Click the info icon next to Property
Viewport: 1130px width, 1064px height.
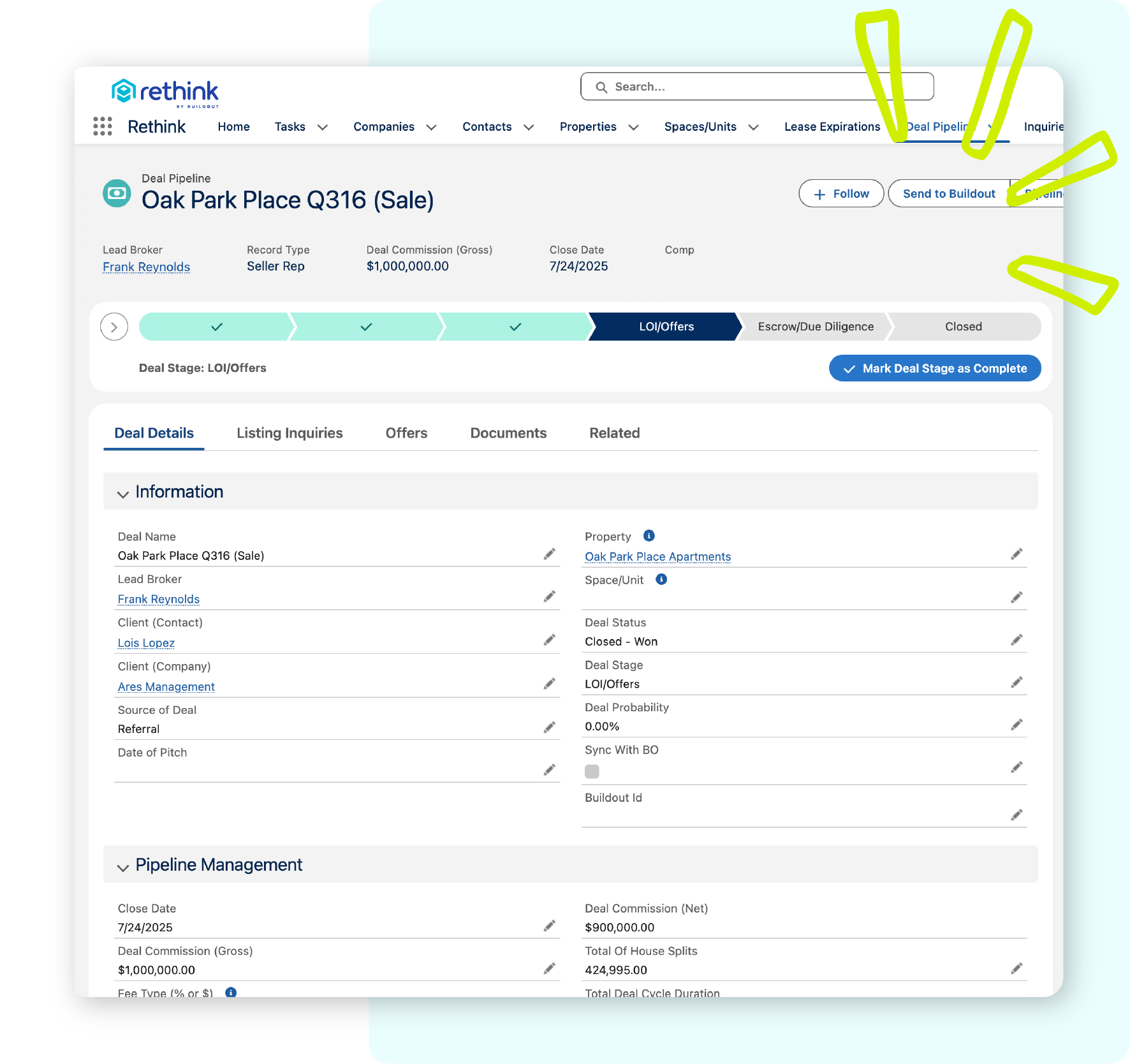pos(649,536)
